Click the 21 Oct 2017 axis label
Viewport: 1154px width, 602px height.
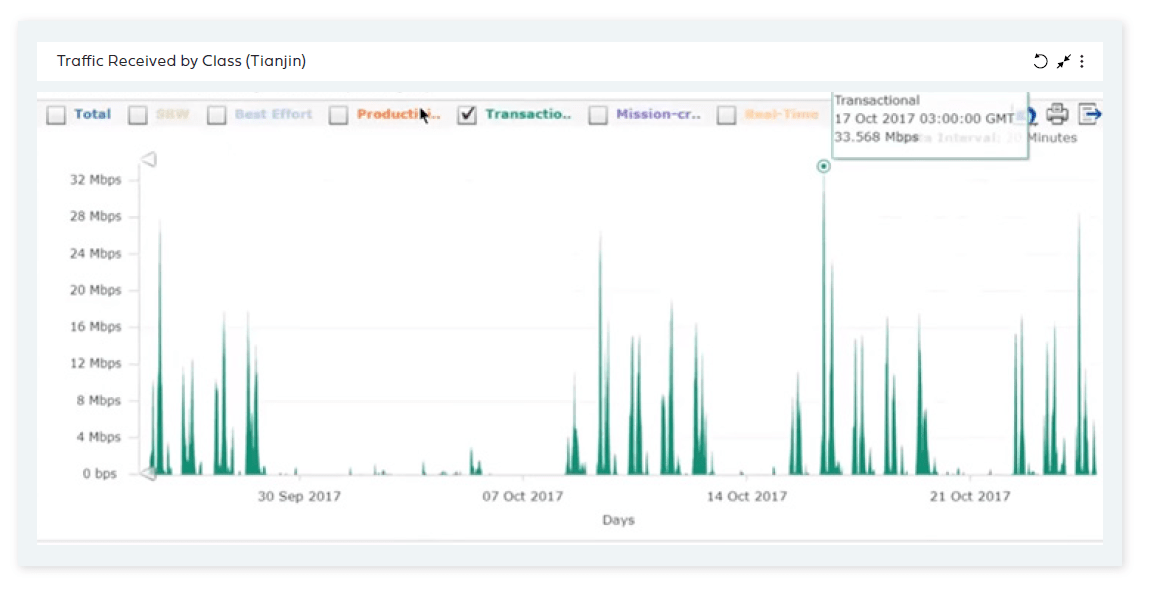tap(970, 496)
